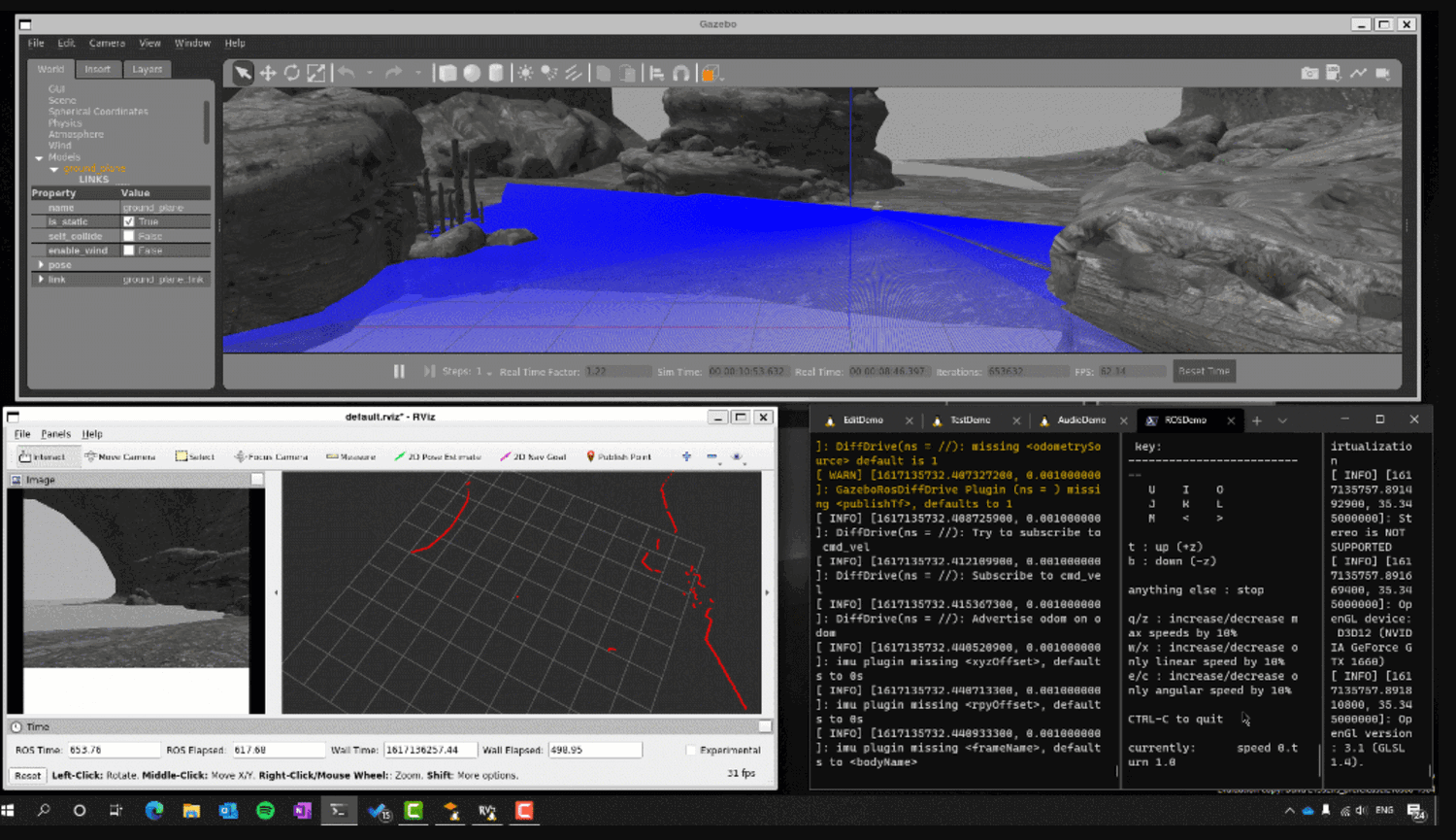
Task: Click the snap magnet icon
Action: point(681,74)
